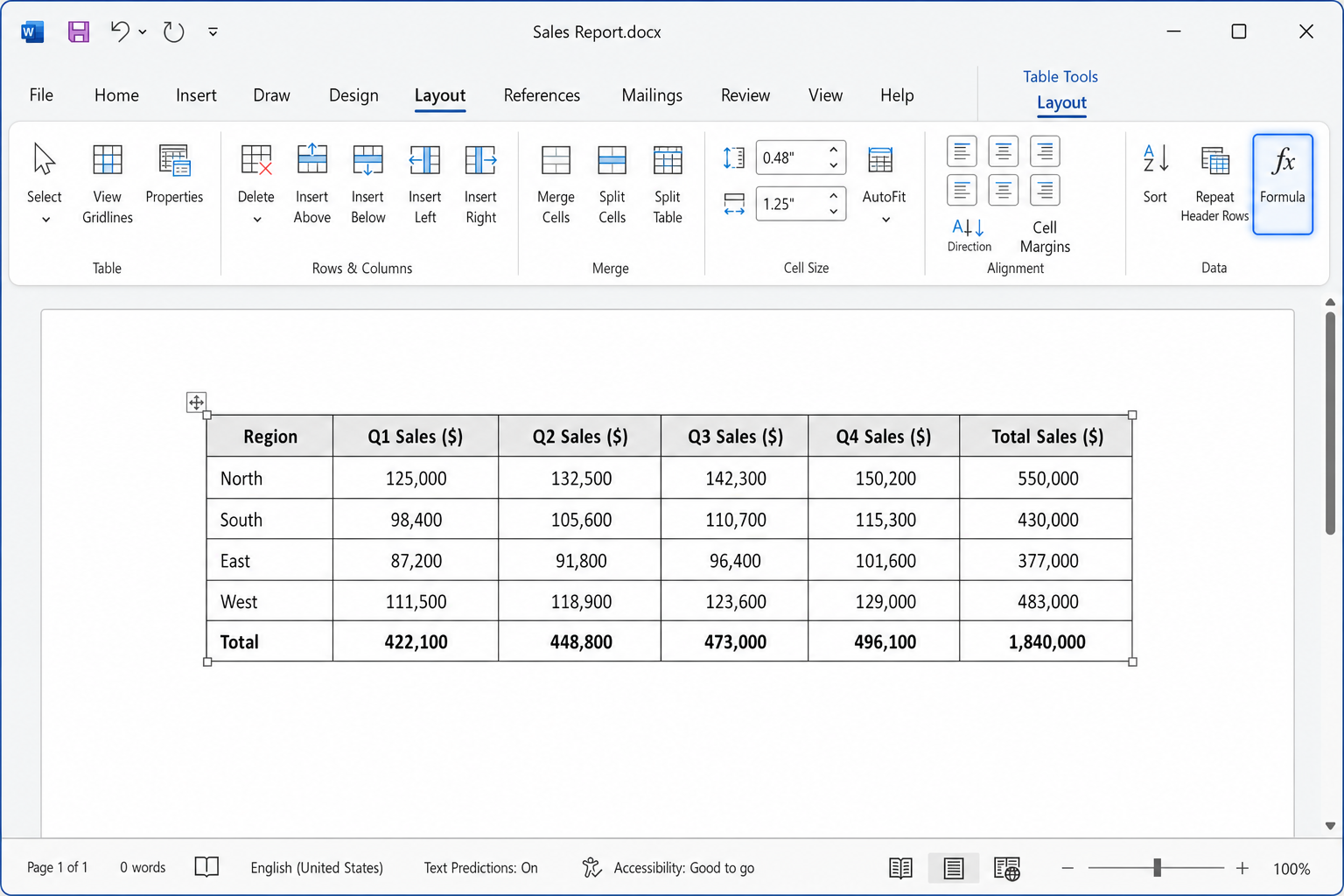Click Split Table
Viewport: 1344px width, 896px height.
coord(668,184)
